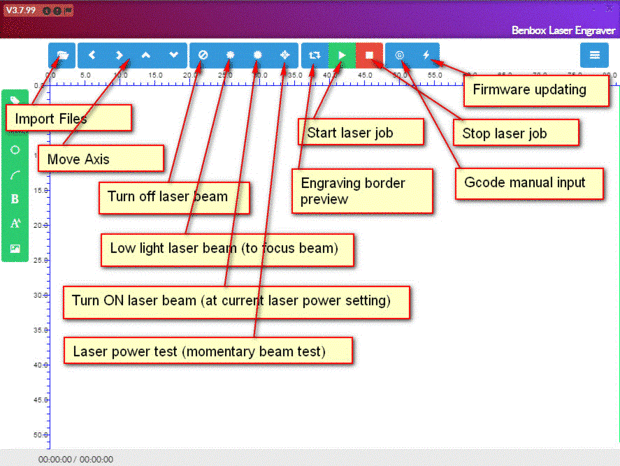
Task: Choose the font text A tool
Action: pyautogui.click(x=15, y=223)
